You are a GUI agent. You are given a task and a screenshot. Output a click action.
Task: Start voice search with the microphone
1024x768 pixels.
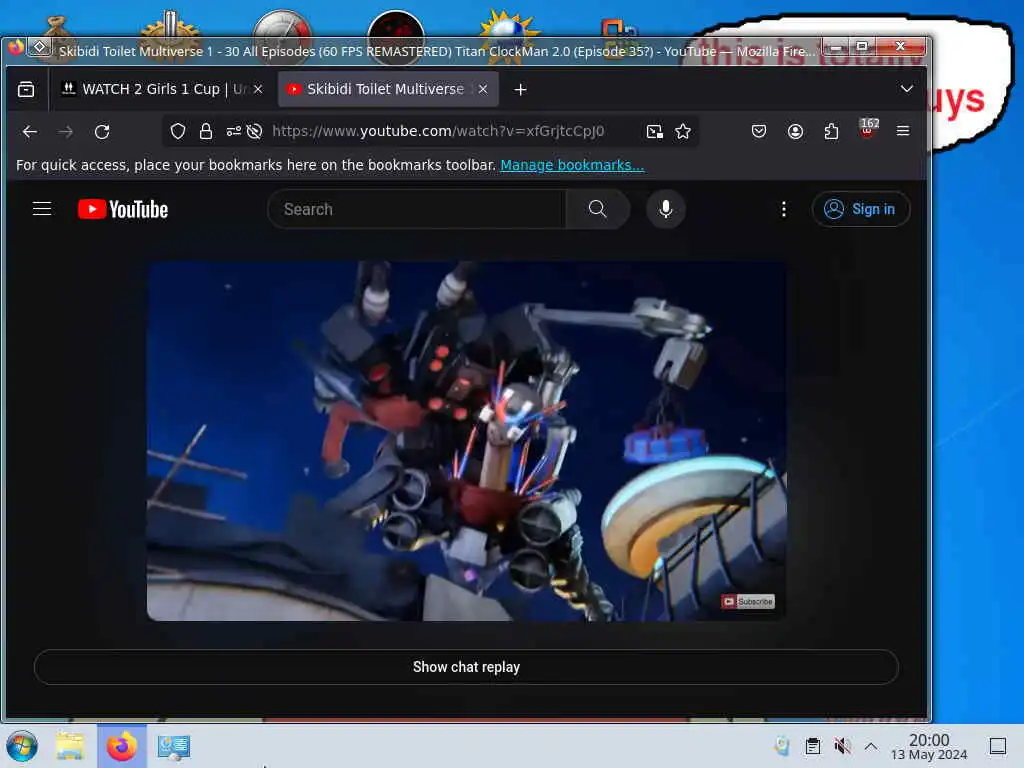point(665,209)
